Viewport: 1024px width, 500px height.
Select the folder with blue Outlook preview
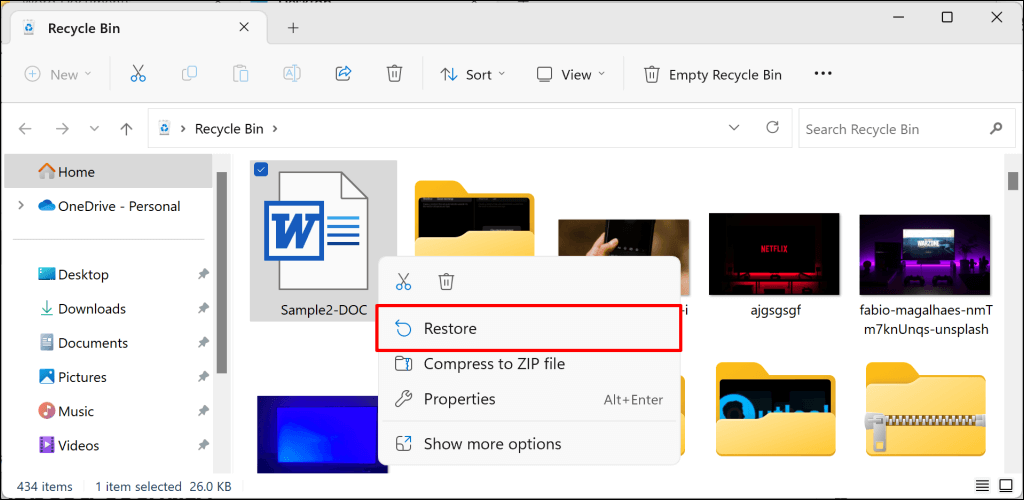coord(776,408)
